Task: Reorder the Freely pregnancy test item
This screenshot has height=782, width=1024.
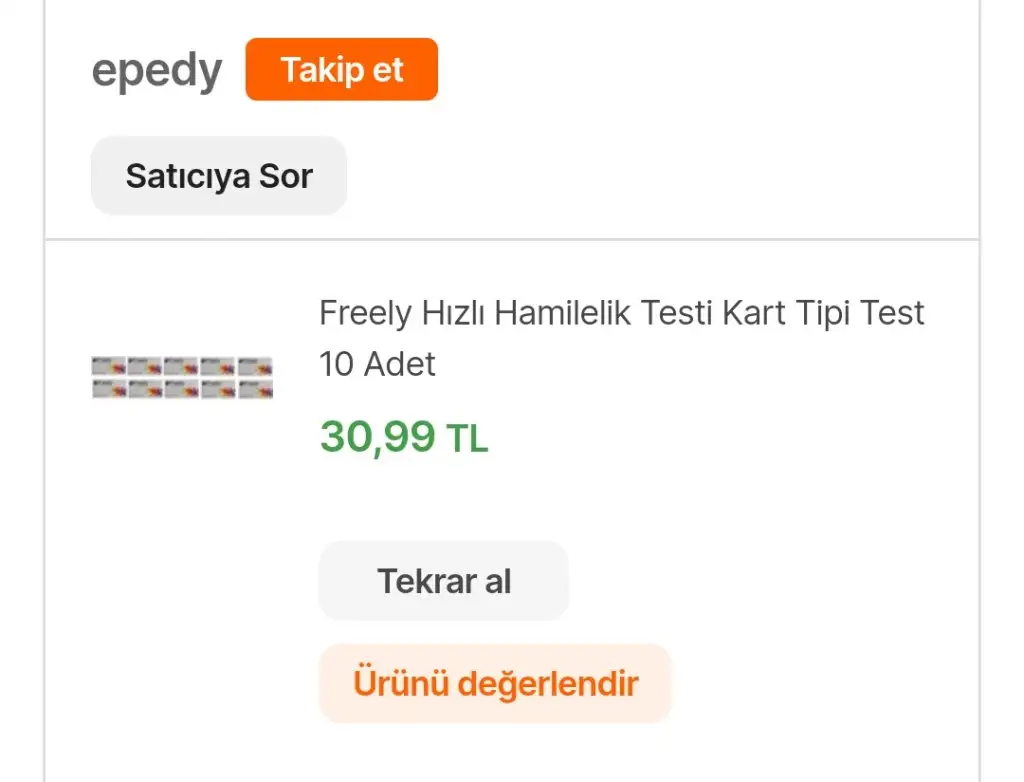Action: pyautogui.click(x=443, y=581)
